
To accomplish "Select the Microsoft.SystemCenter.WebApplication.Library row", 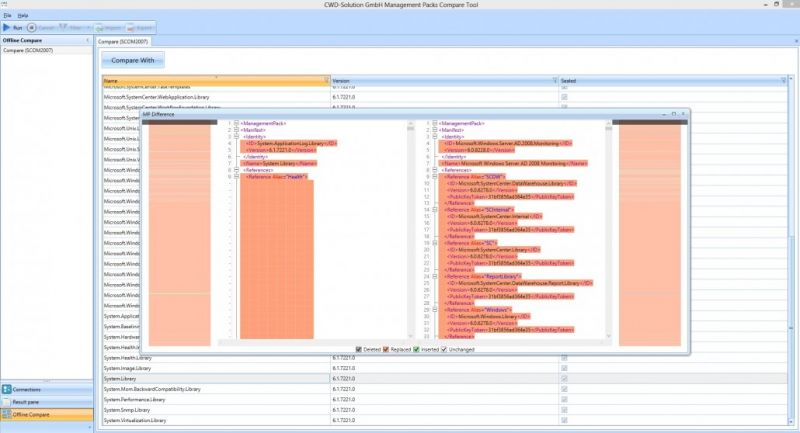I will tap(444, 97).
